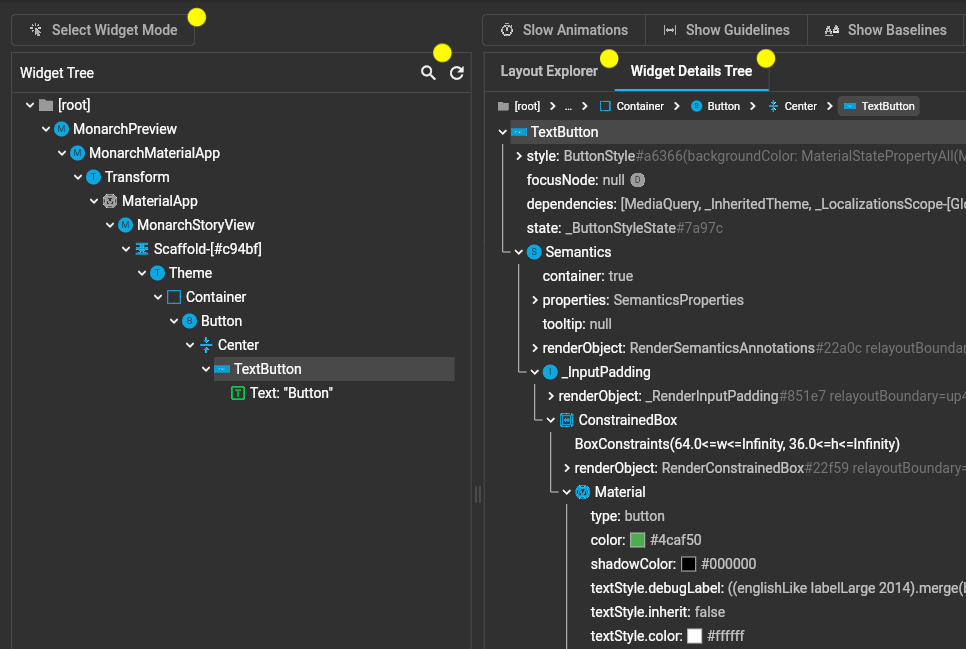Enable Show Guidelines
The height and width of the screenshot is (649, 966).
pyautogui.click(x=726, y=30)
